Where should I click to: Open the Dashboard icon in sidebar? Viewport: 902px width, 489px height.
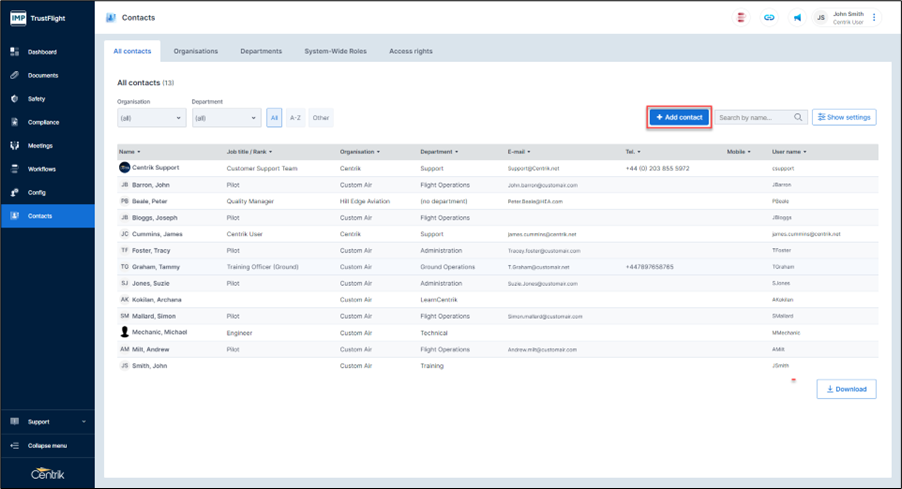(x=15, y=52)
